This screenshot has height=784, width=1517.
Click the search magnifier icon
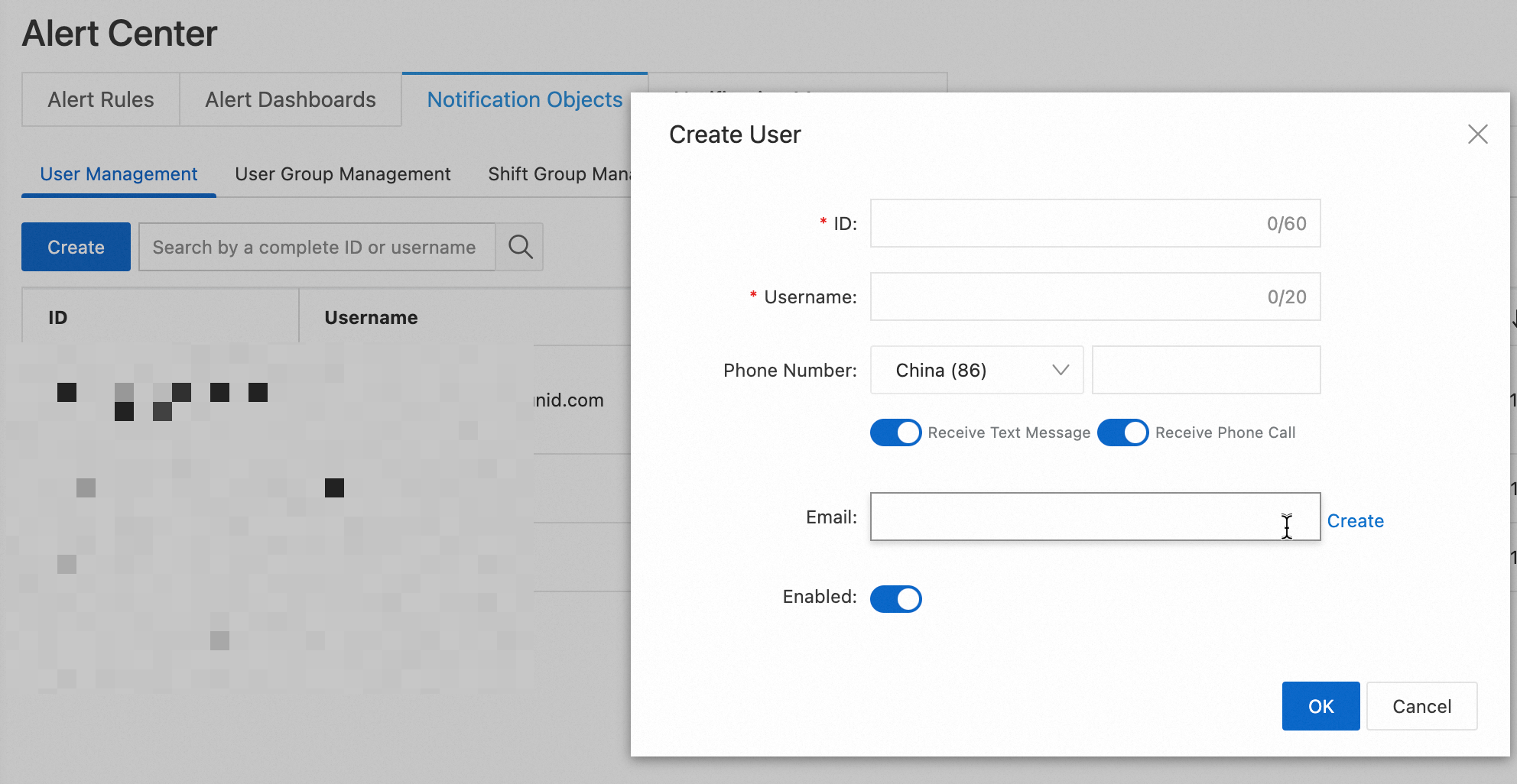pos(520,247)
